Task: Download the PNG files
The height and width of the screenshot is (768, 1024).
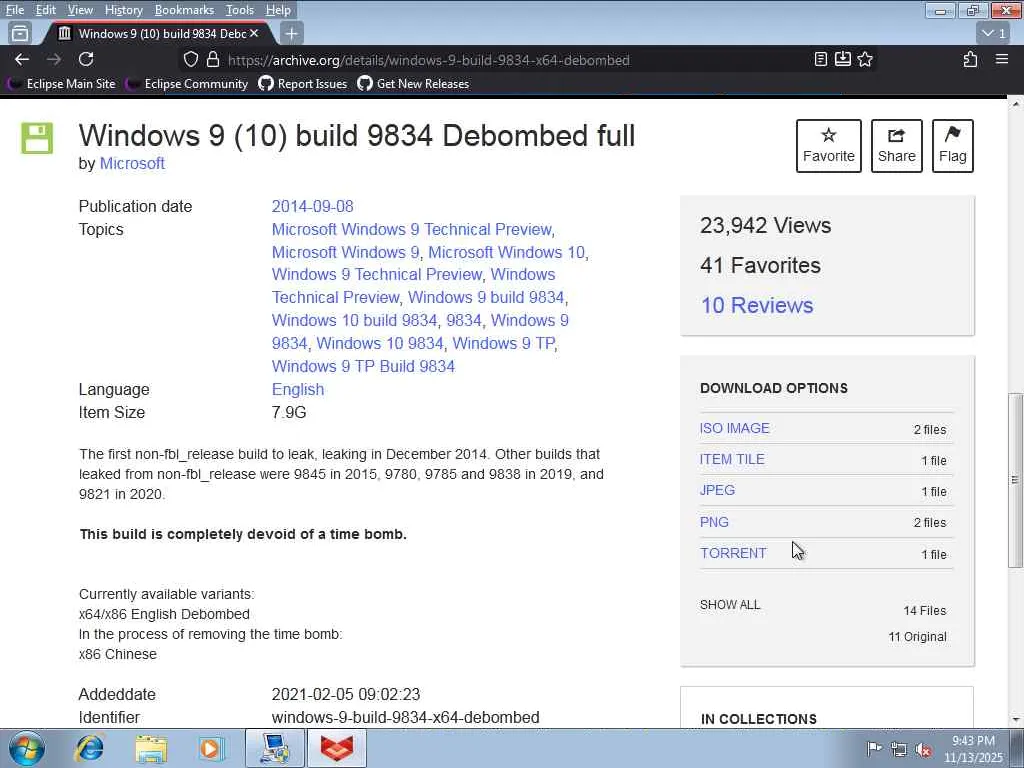Action: [714, 522]
